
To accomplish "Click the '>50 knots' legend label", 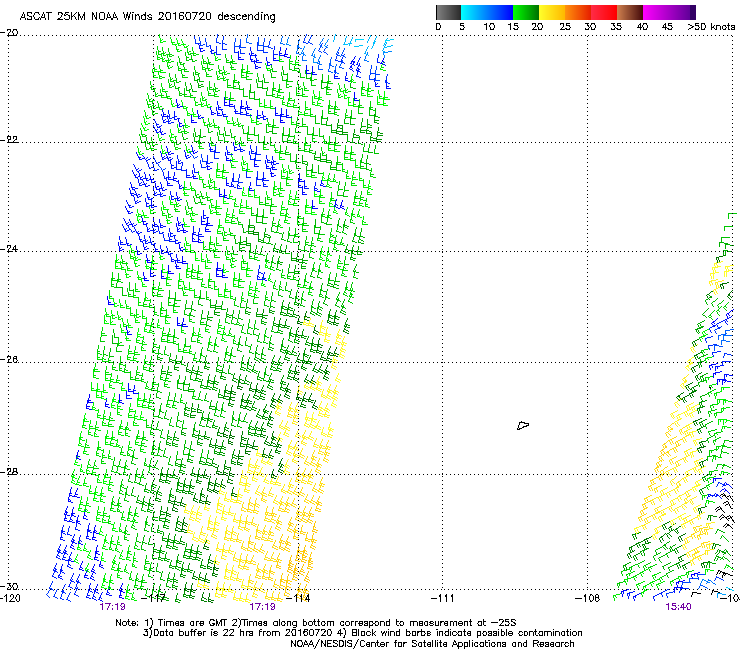I will click(711, 27).
